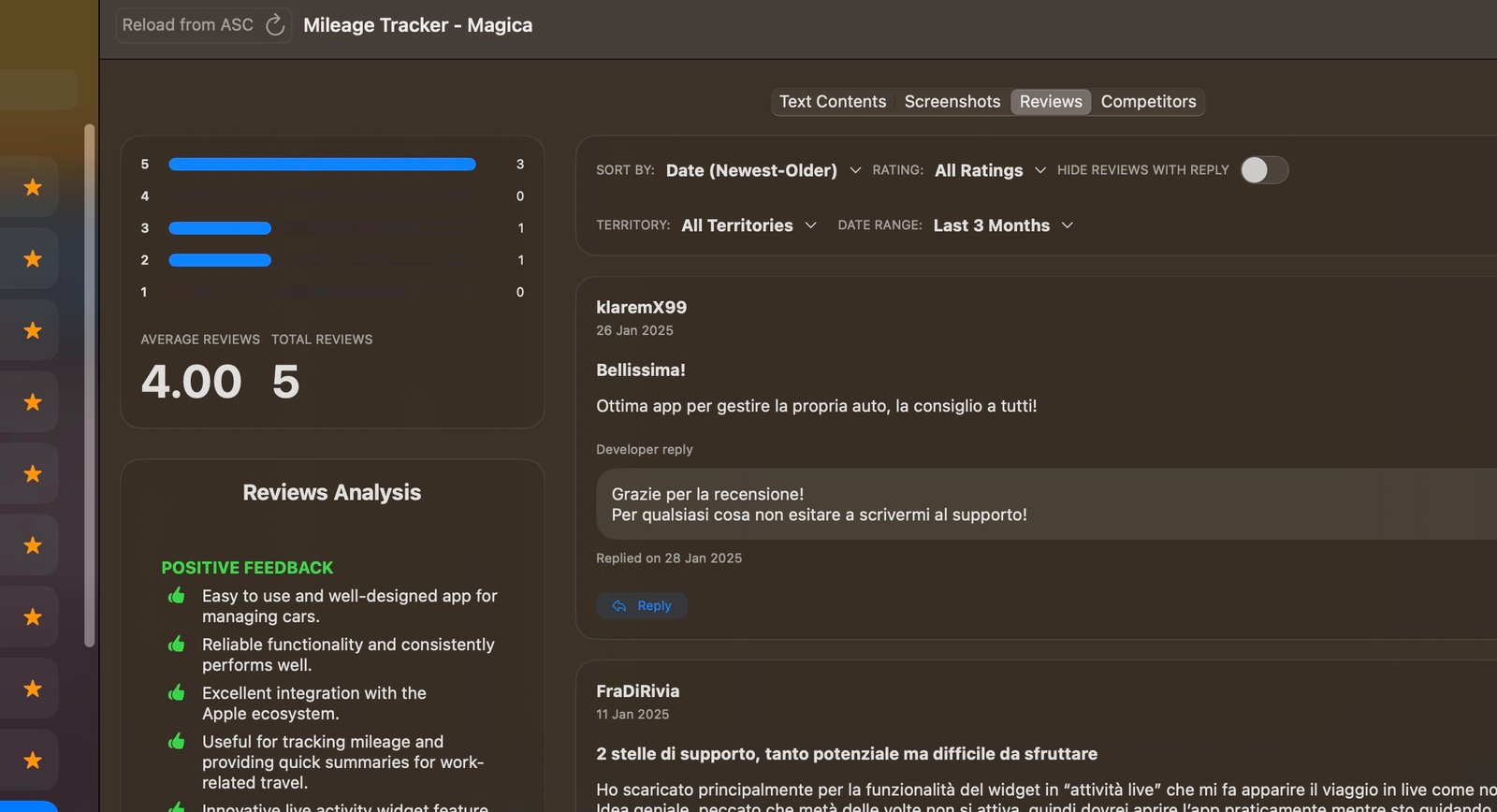Viewport: 1497px width, 812px height.
Task: Switch to the Text Contents tab
Action: 833,101
